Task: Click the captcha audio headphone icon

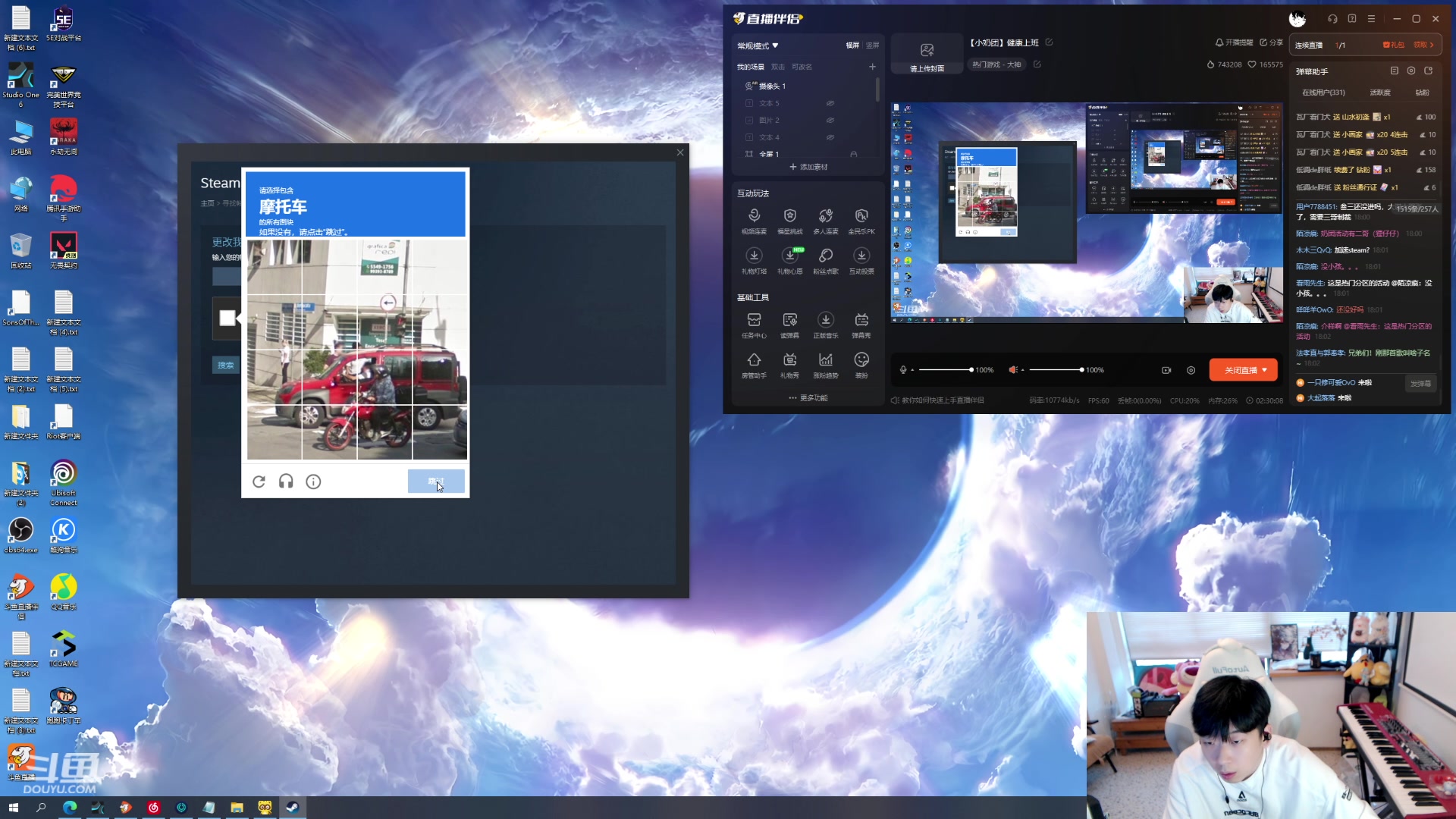Action: coord(286,482)
